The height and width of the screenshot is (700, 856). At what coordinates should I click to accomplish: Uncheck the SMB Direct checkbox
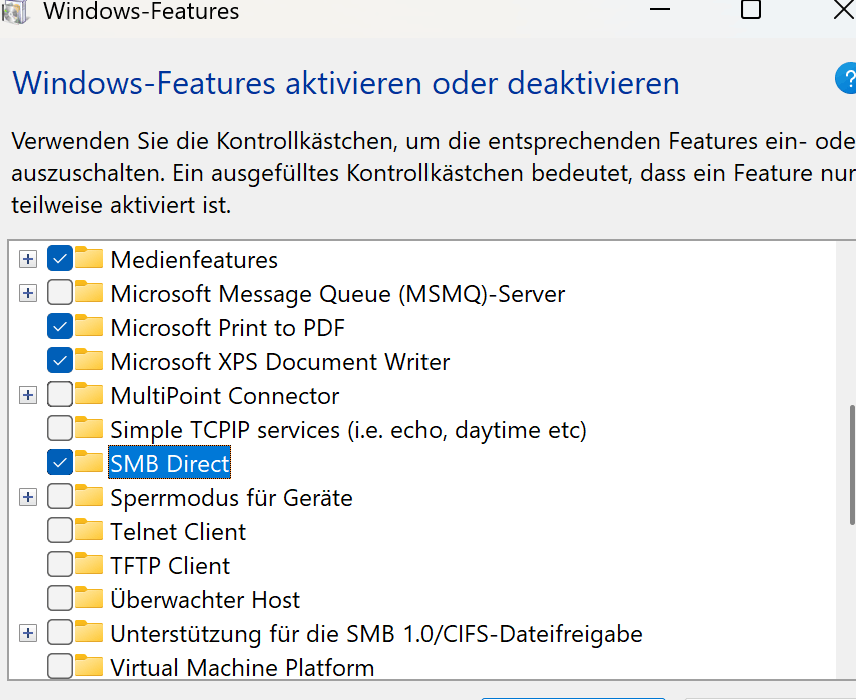pyautogui.click(x=60, y=463)
